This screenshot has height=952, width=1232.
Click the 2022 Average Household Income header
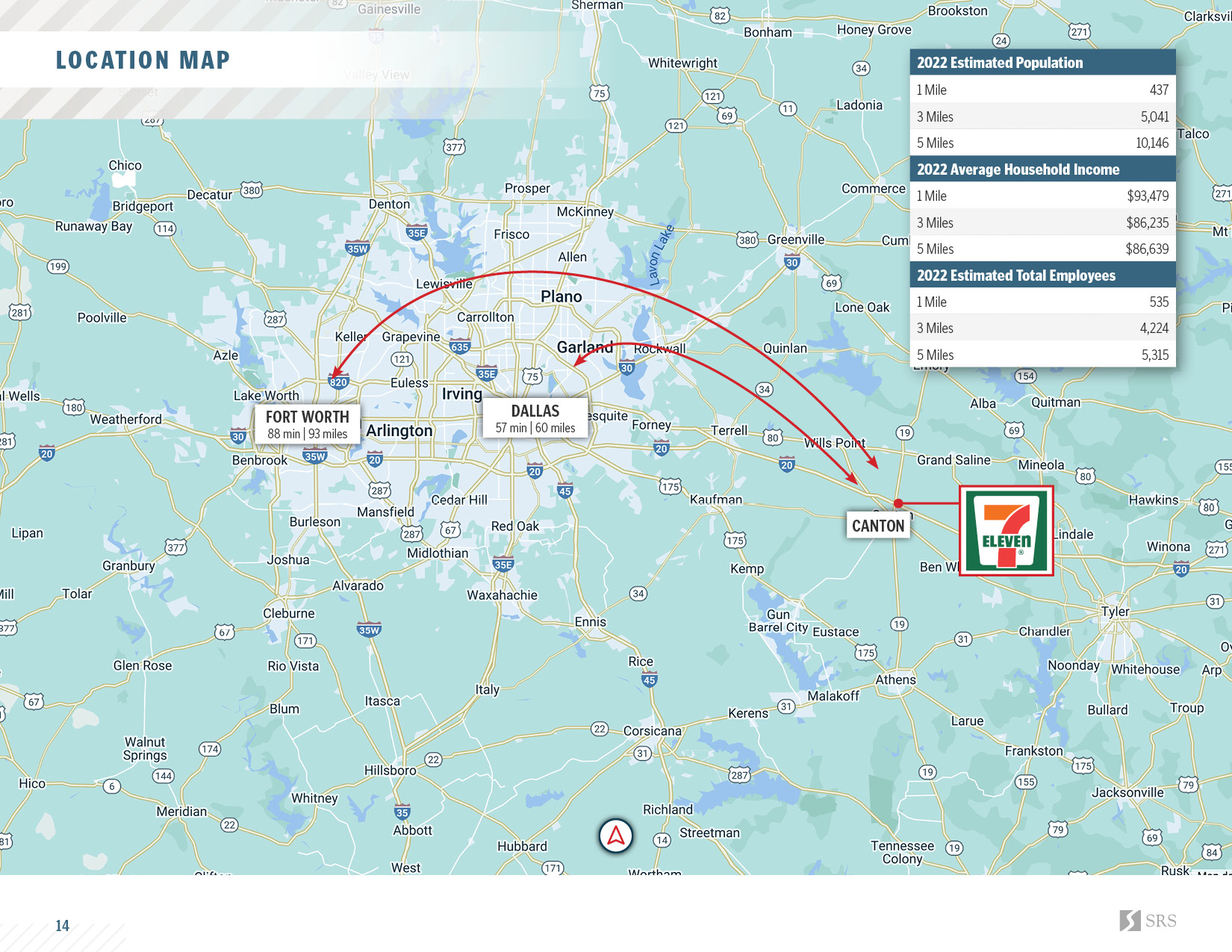(x=1043, y=169)
